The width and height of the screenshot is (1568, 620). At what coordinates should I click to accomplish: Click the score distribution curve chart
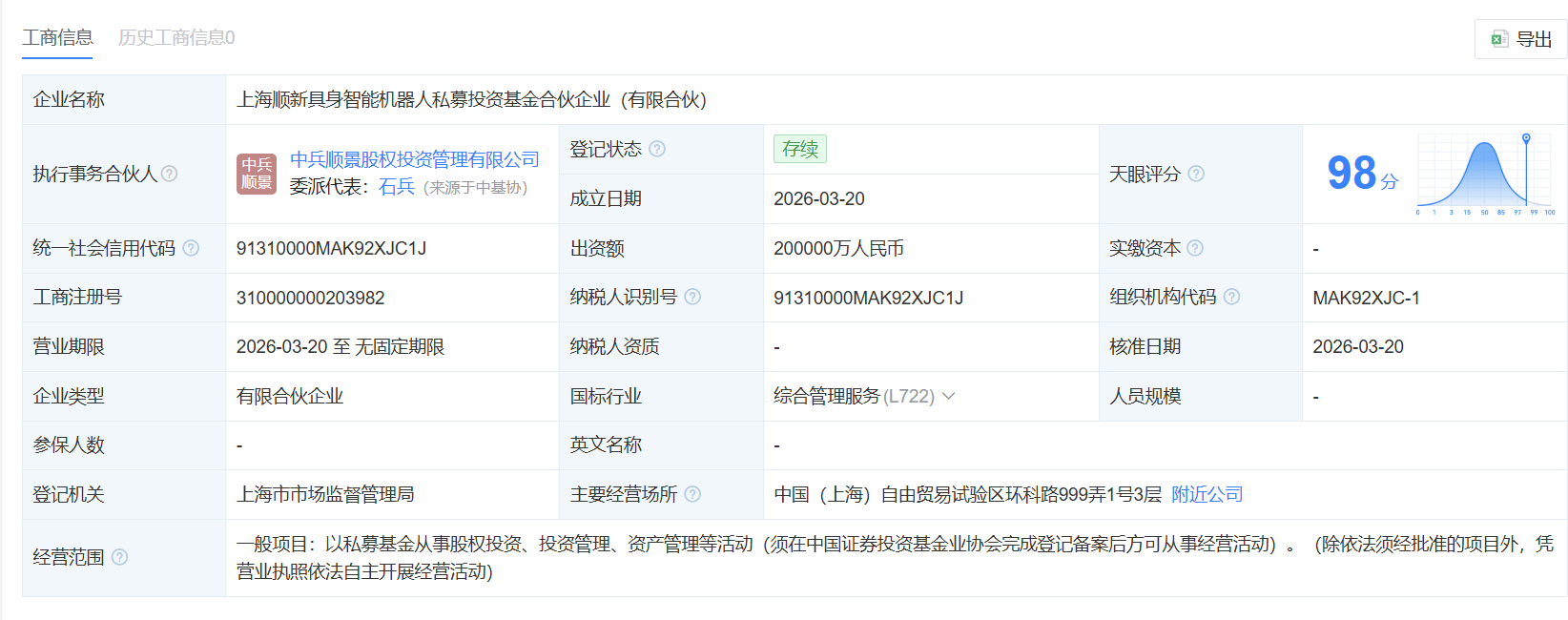pos(1486,175)
